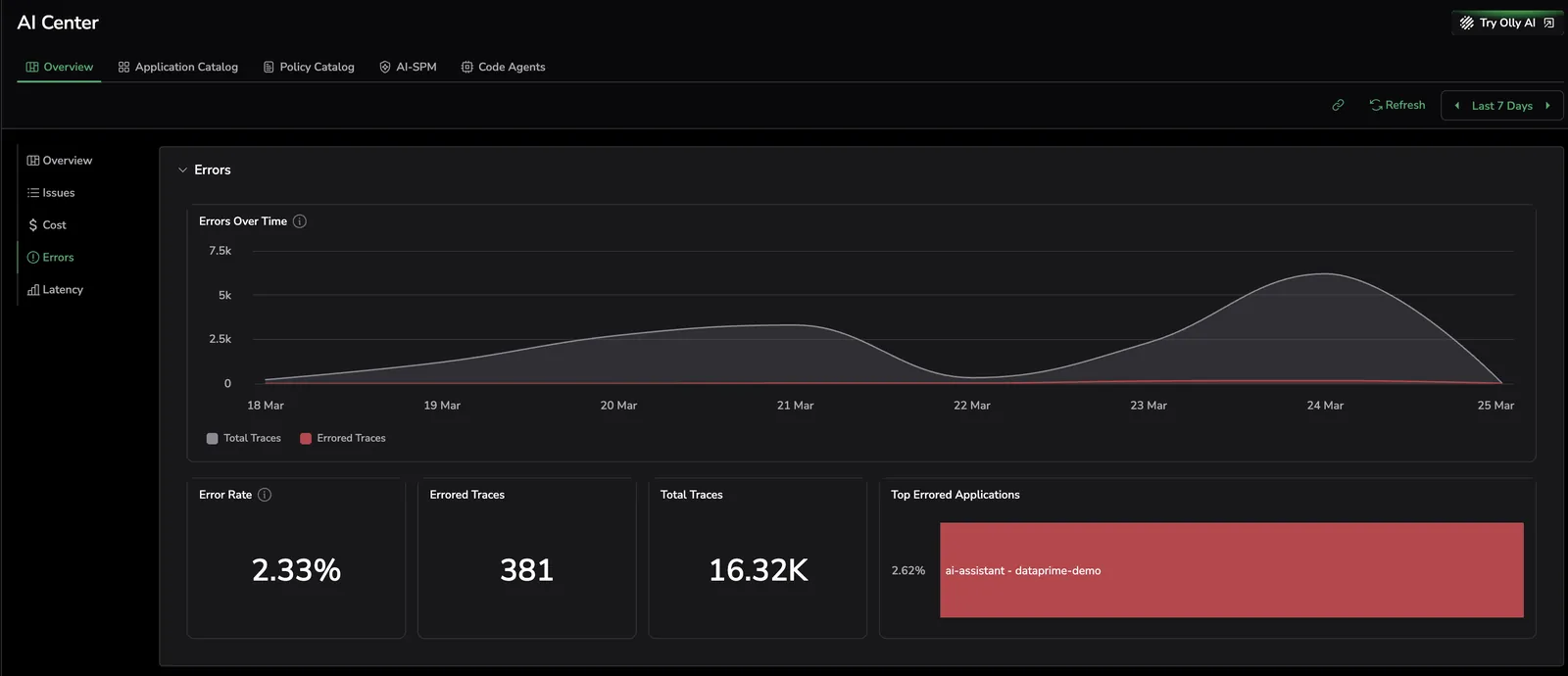Click the Error Rate info icon

265,495
